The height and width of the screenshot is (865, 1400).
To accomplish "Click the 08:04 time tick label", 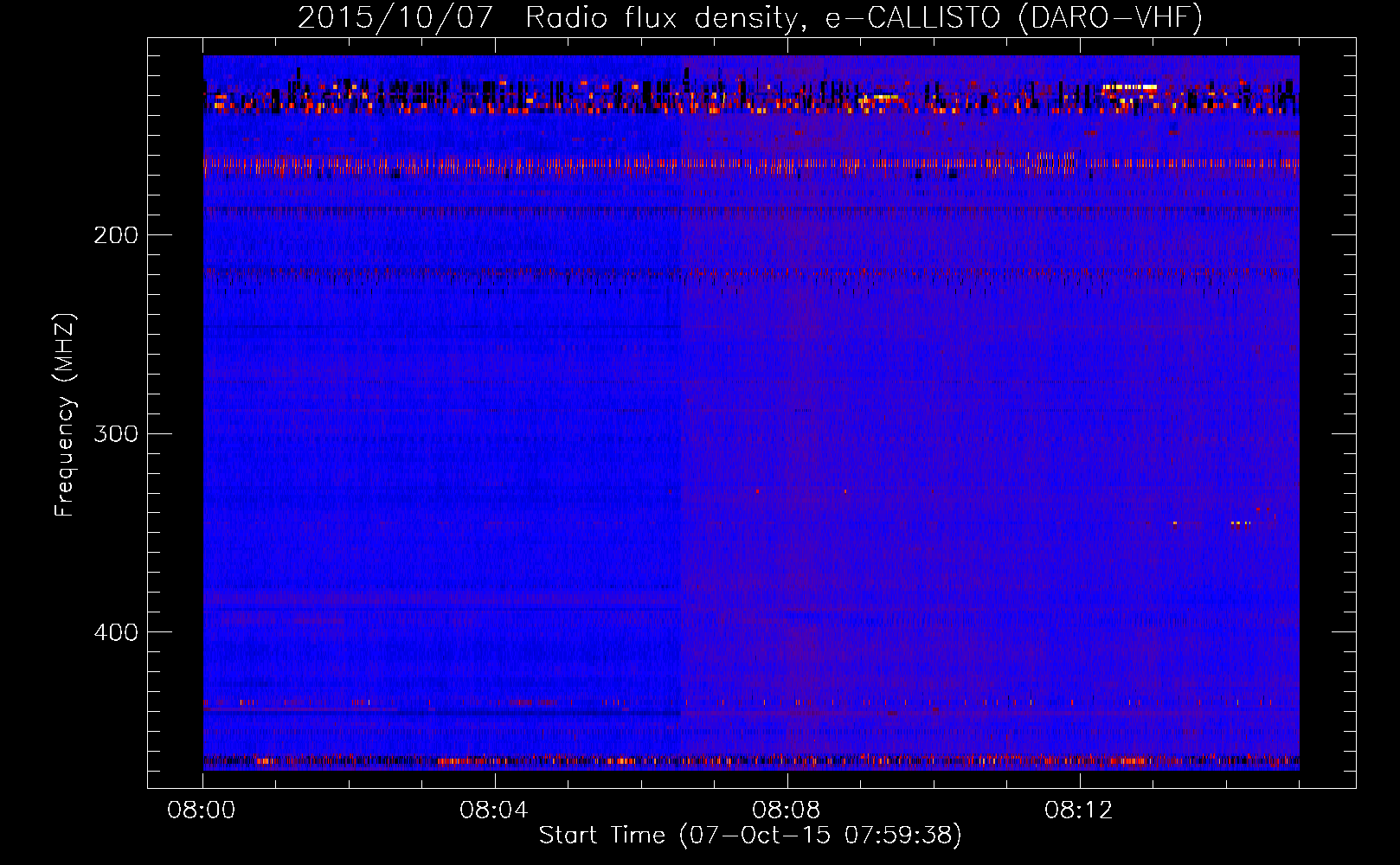I will point(494,811).
